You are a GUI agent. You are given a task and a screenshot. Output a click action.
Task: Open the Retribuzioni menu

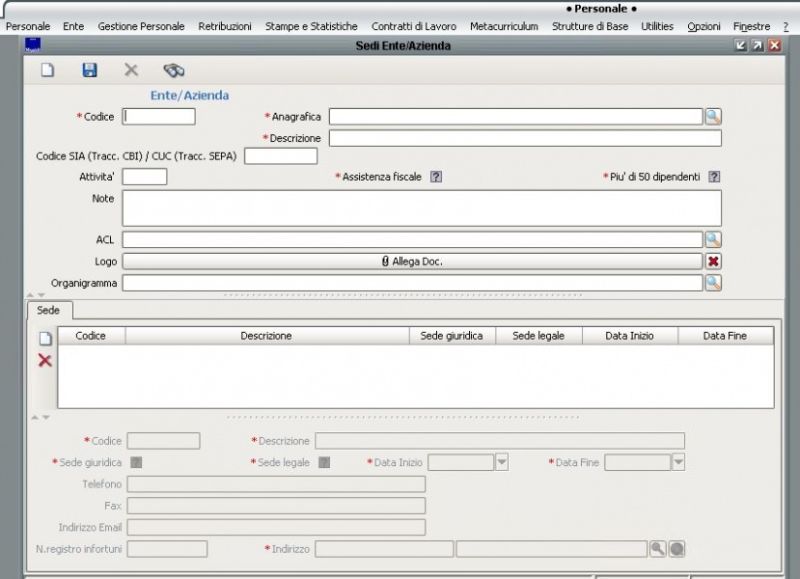click(225, 26)
